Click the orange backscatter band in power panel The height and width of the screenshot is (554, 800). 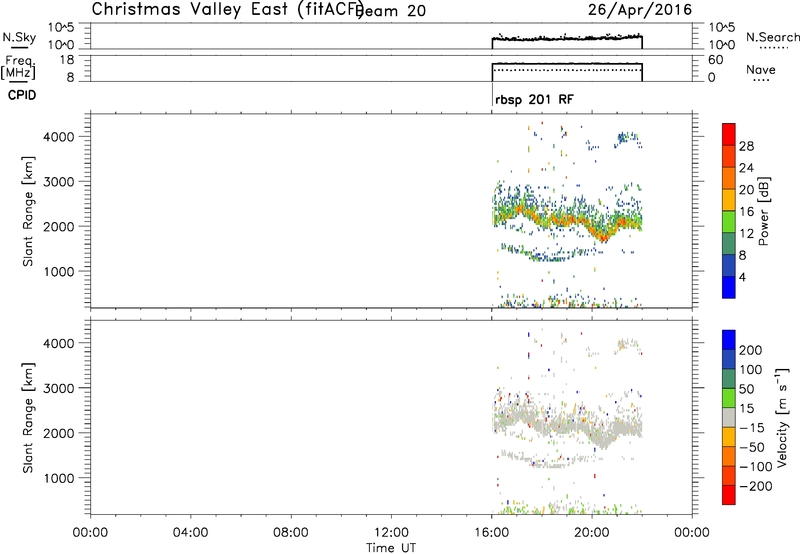(566, 220)
